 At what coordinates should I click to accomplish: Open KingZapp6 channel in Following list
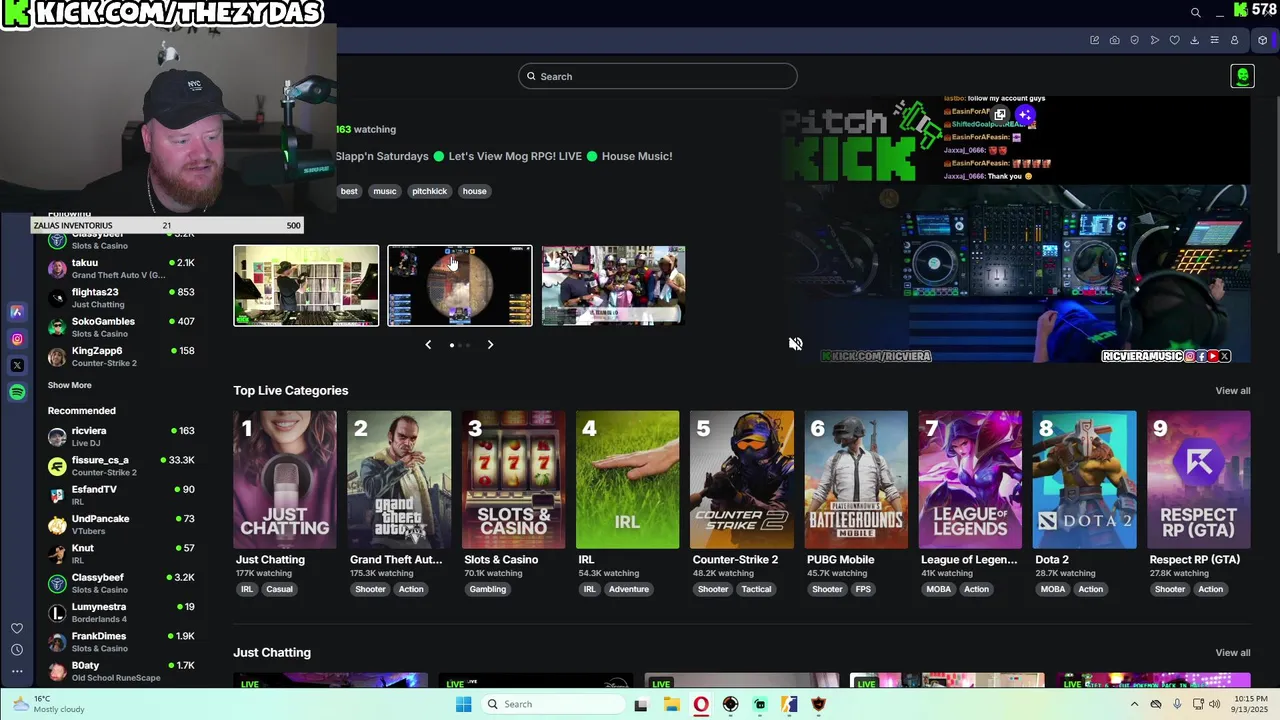click(121, 356)
